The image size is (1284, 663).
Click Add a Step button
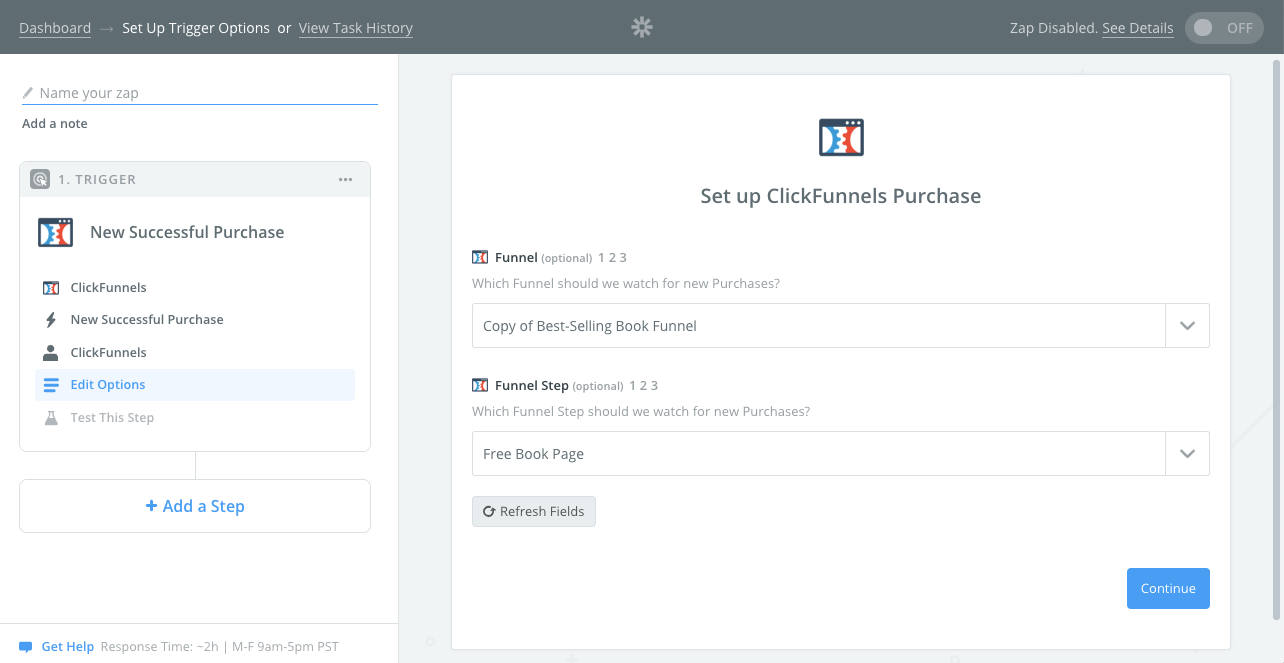[195, 506]
